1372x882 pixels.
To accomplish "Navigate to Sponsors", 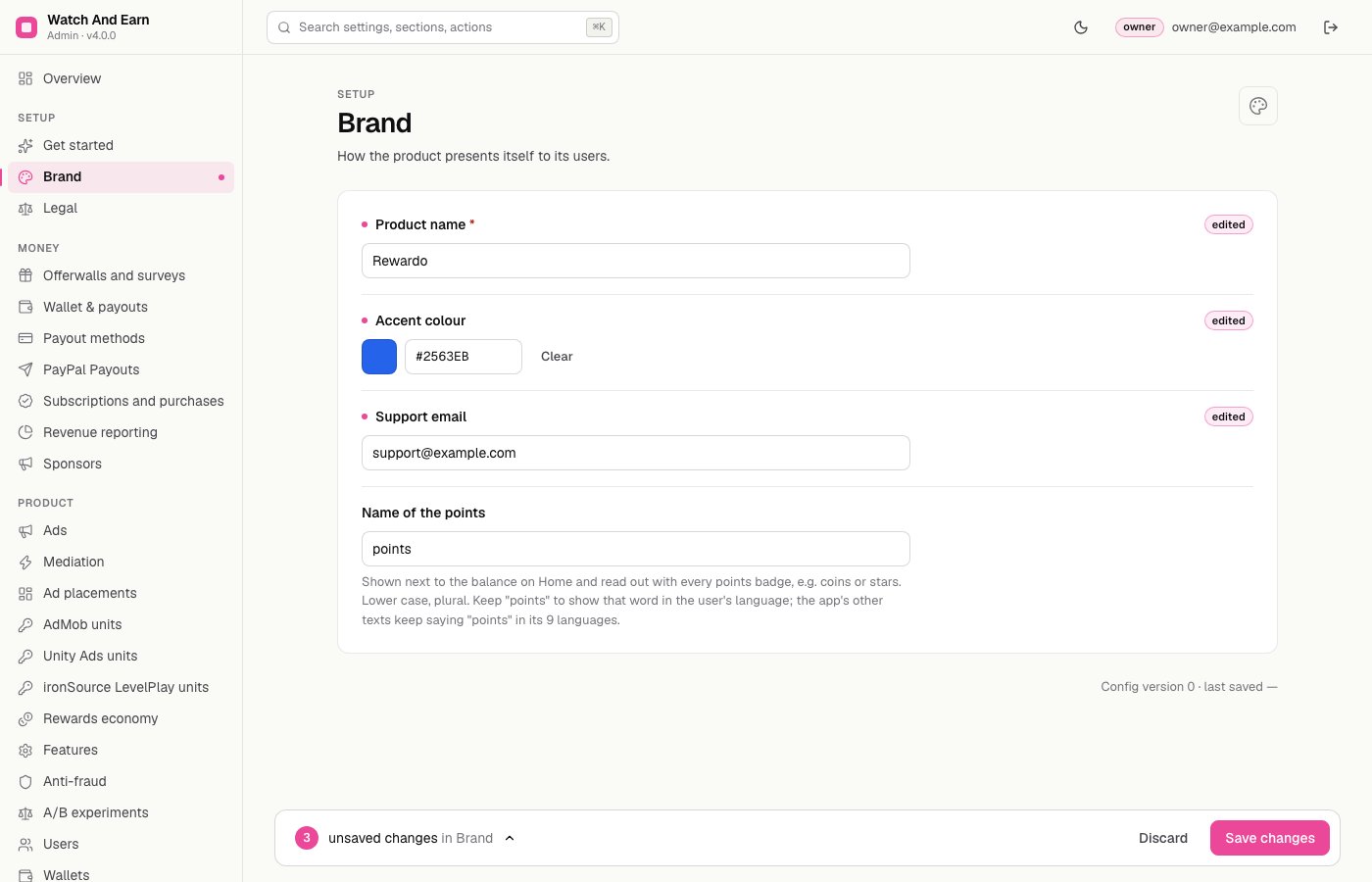I will coord(121,464).
